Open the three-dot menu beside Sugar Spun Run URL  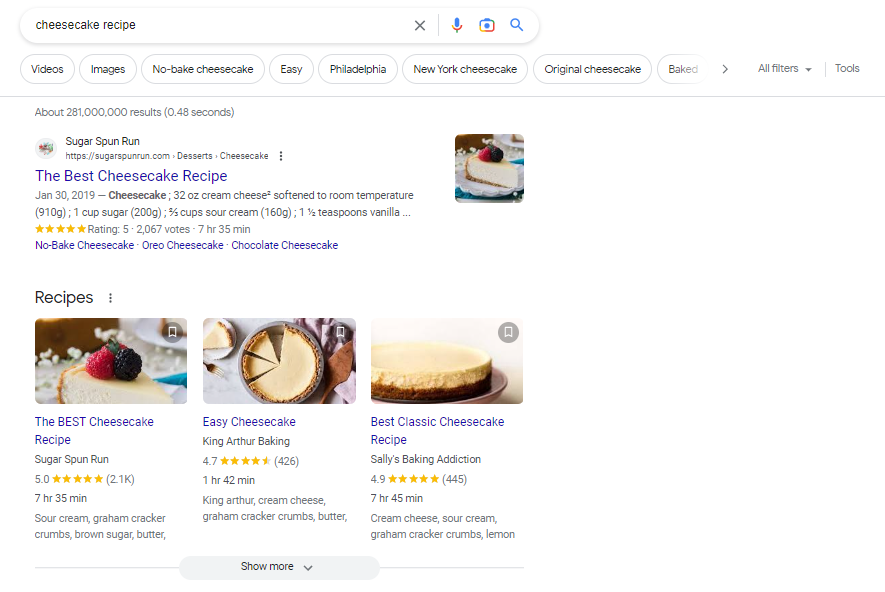pyautogui.click(x=281, y=156)
